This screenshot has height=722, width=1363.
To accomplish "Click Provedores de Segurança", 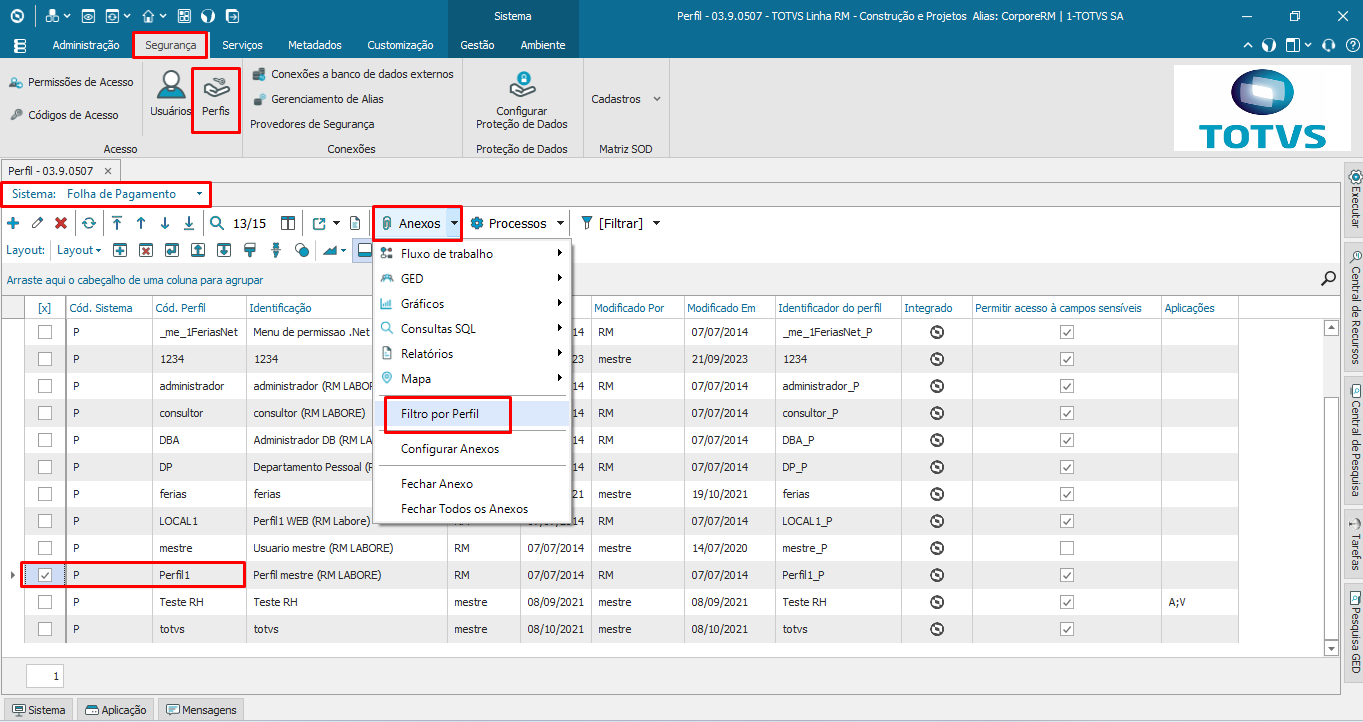I will click(312, 124).
